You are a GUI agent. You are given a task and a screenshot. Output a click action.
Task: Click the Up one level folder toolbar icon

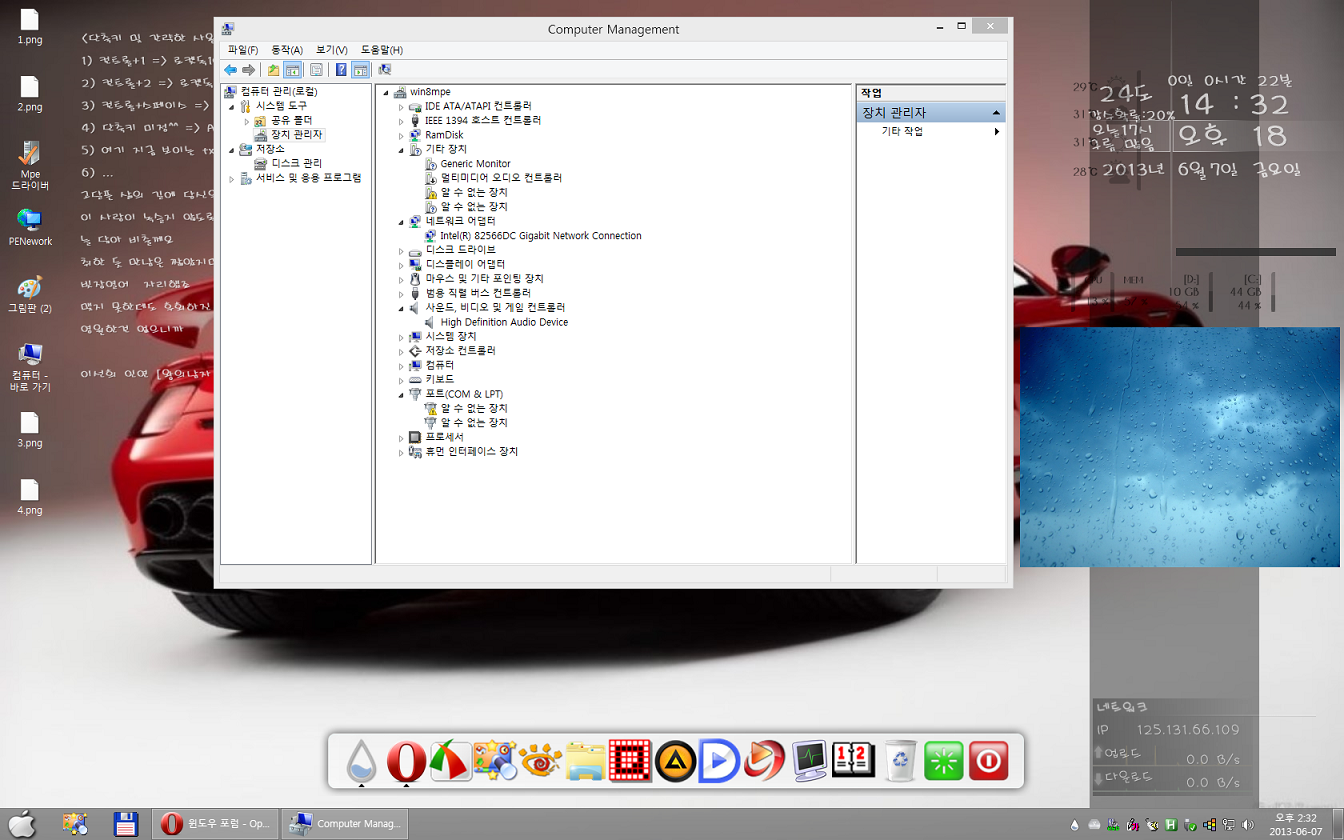(x=273, y=70)
